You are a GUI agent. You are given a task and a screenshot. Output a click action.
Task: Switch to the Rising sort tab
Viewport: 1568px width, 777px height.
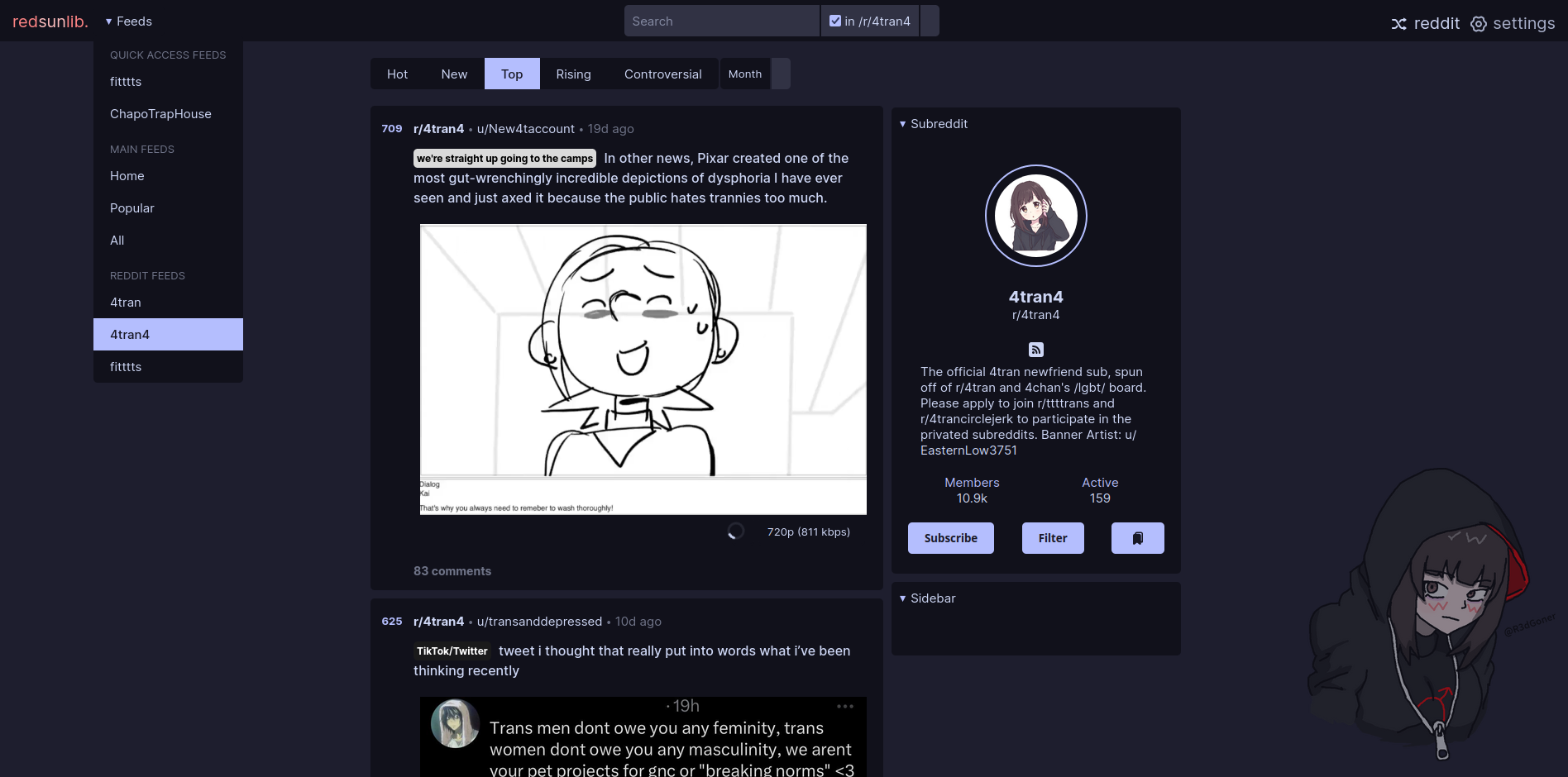click(x=573, y=74)
